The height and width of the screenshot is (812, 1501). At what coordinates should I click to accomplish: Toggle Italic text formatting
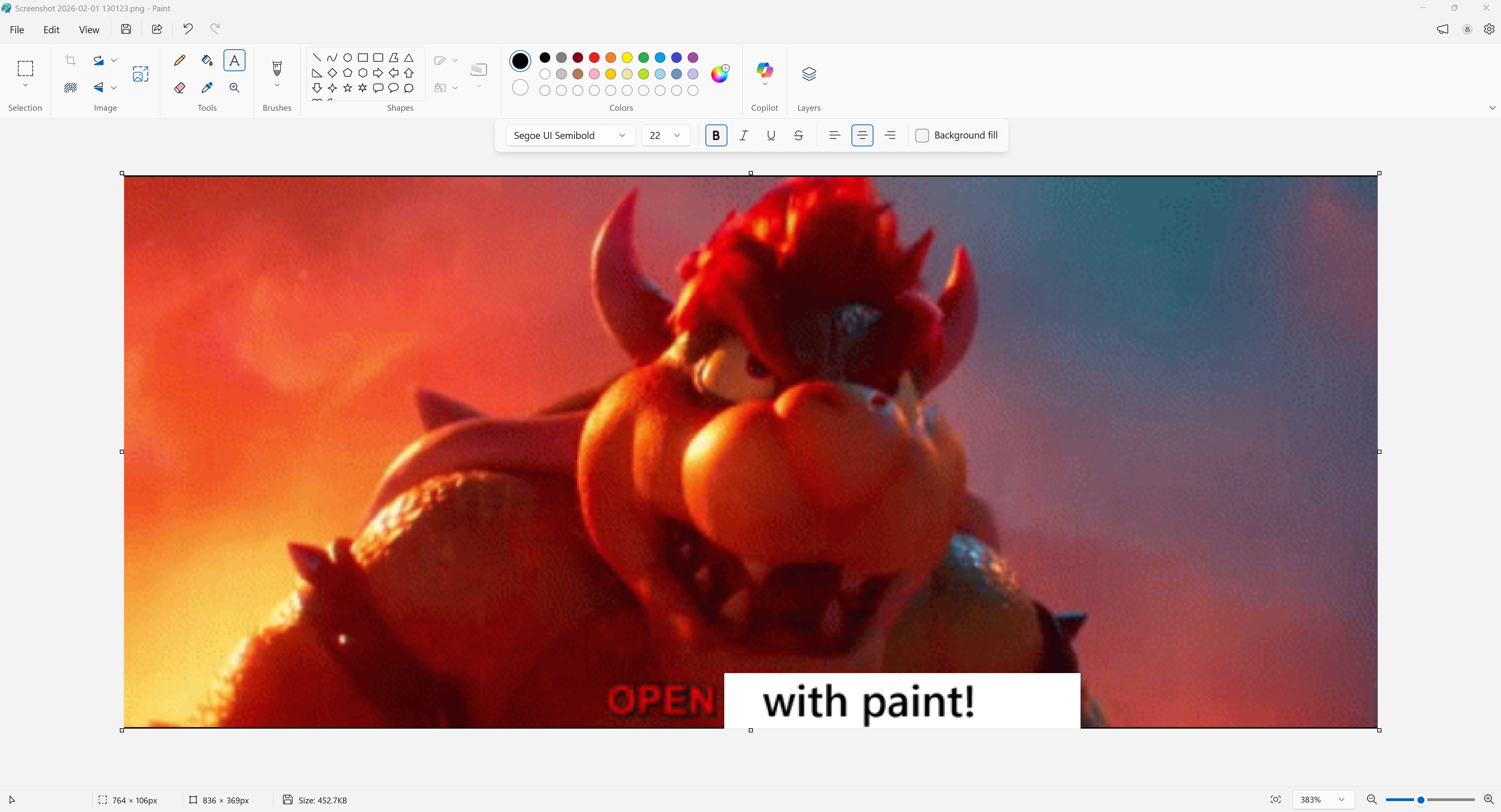pyautogui.click(x=743, y=135)
